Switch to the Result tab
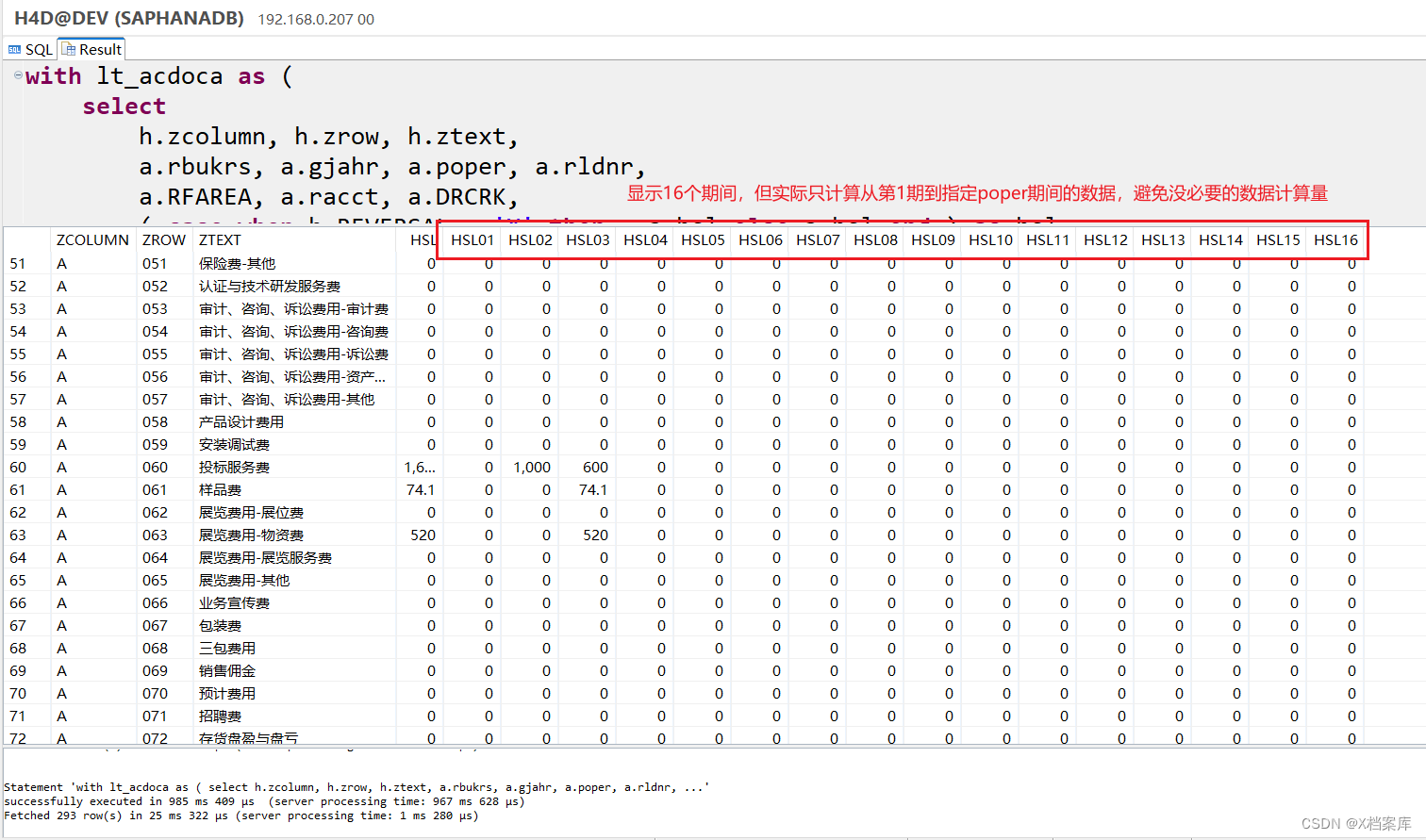The width and height of the screenshot is (1426, 840). pos(92,49)
